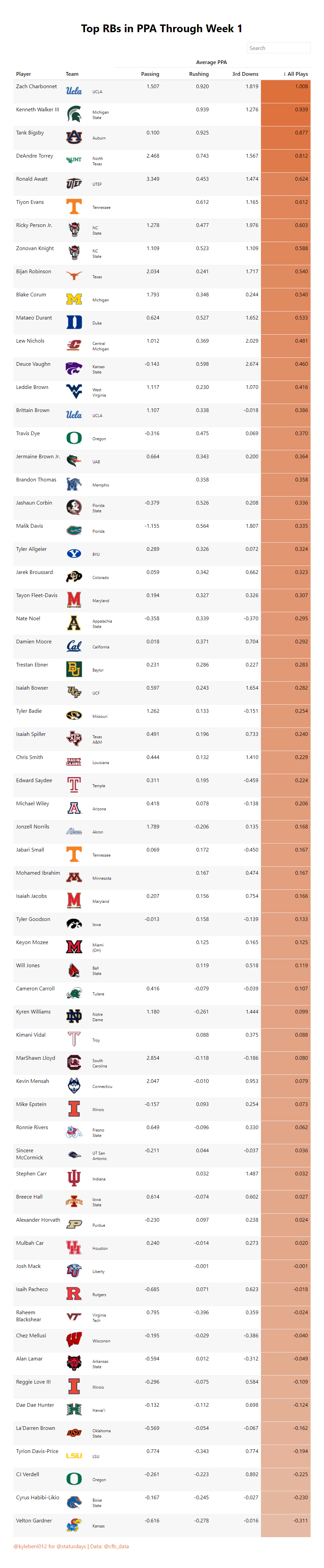Click the Auburn Tigers logo
The image size is (324, 1568).
tap(74, 137)
